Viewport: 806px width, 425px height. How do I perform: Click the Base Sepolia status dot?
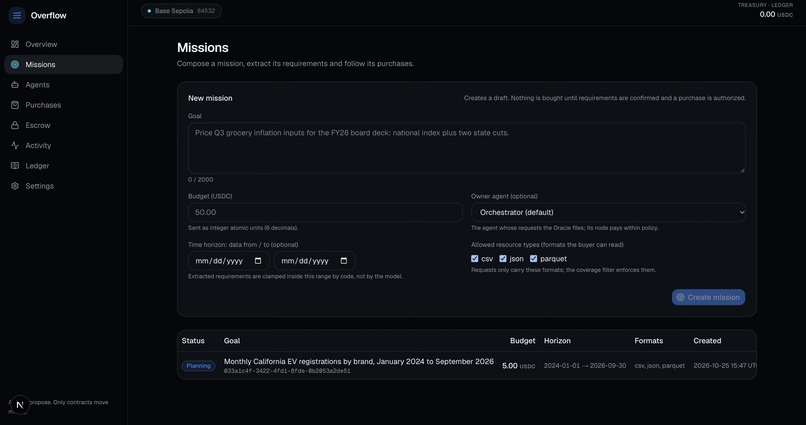(x=149, y=11)
